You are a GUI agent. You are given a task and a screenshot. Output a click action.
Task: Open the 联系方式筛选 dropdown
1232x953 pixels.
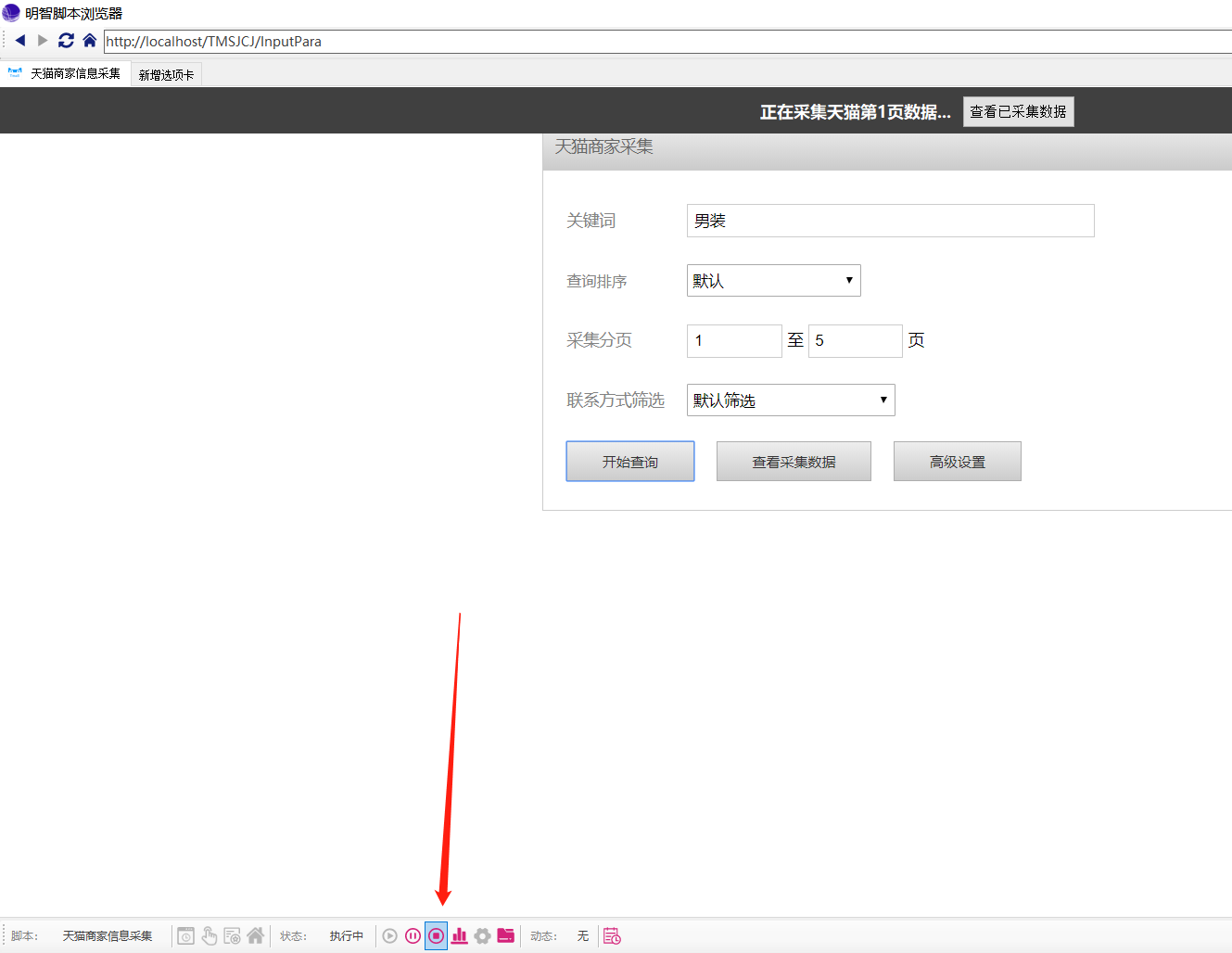[x=791, y=400]
